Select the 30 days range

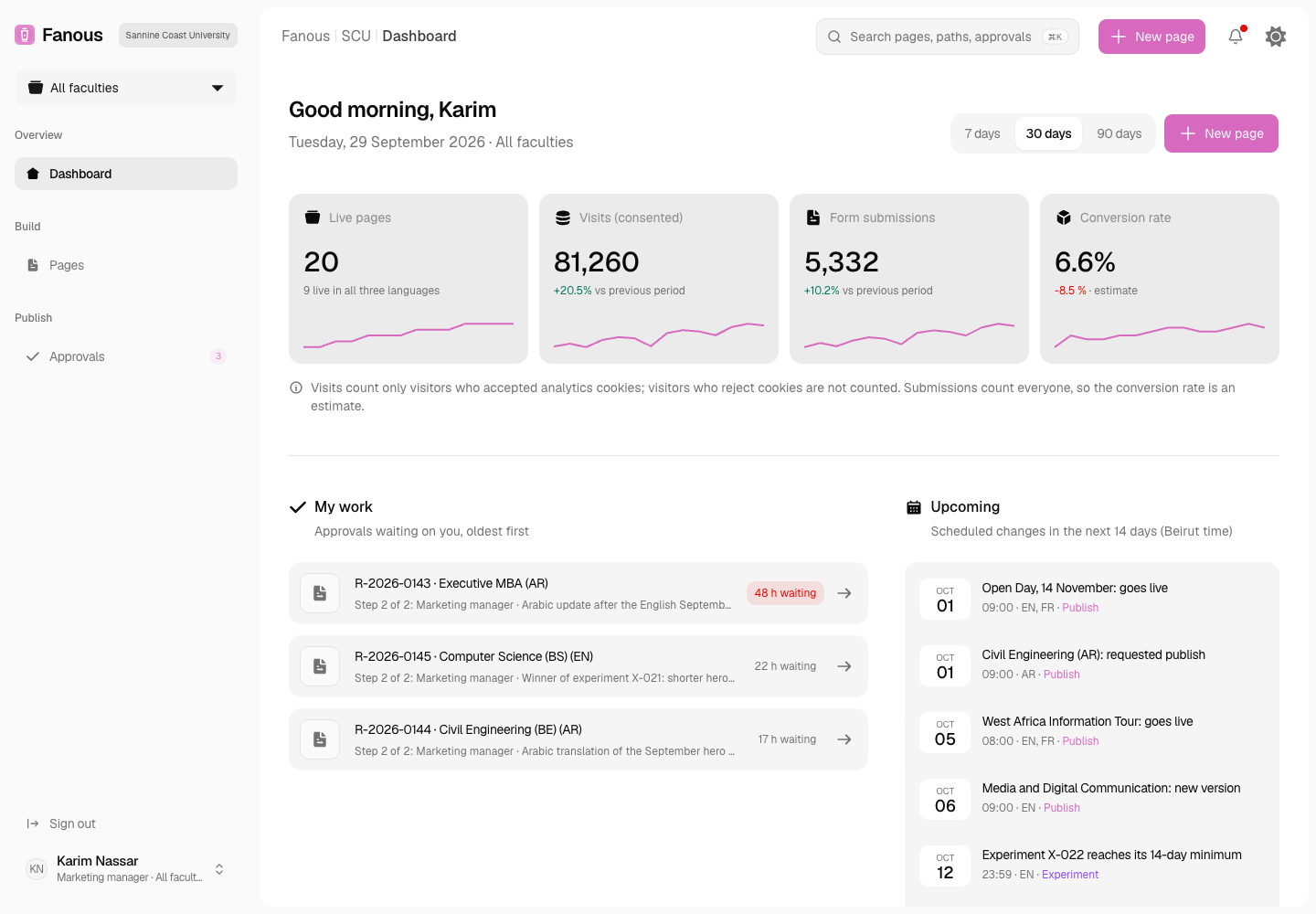point(1049,133)
